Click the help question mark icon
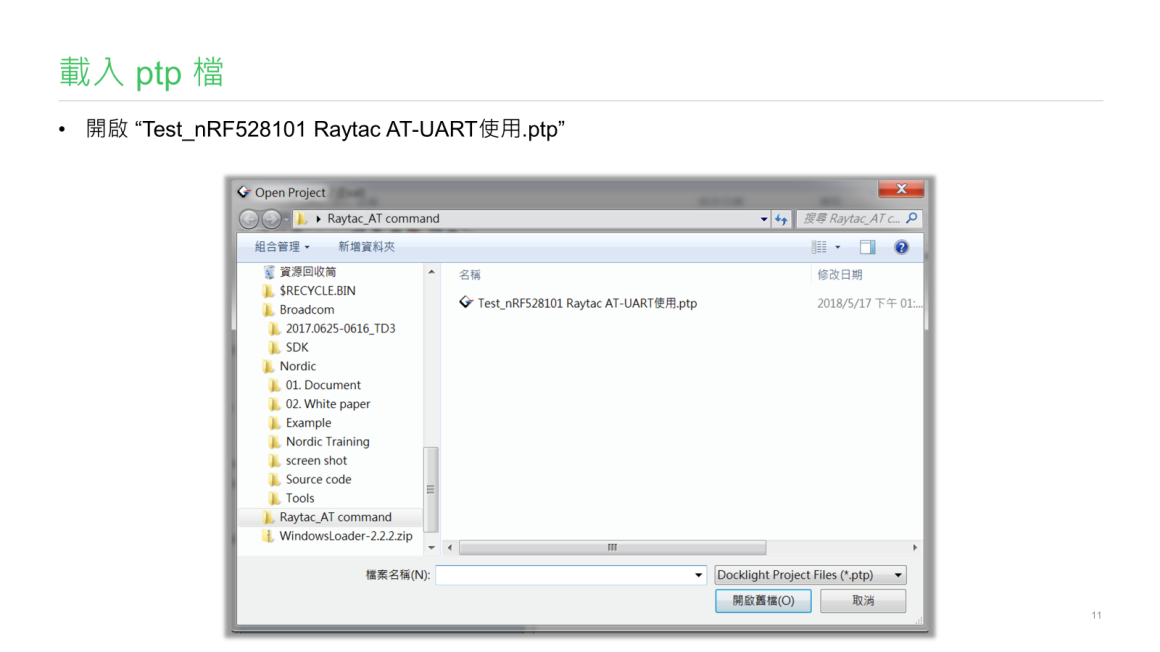The height and width of the screenshot is (652, 1160). click(x=901, y=247)
